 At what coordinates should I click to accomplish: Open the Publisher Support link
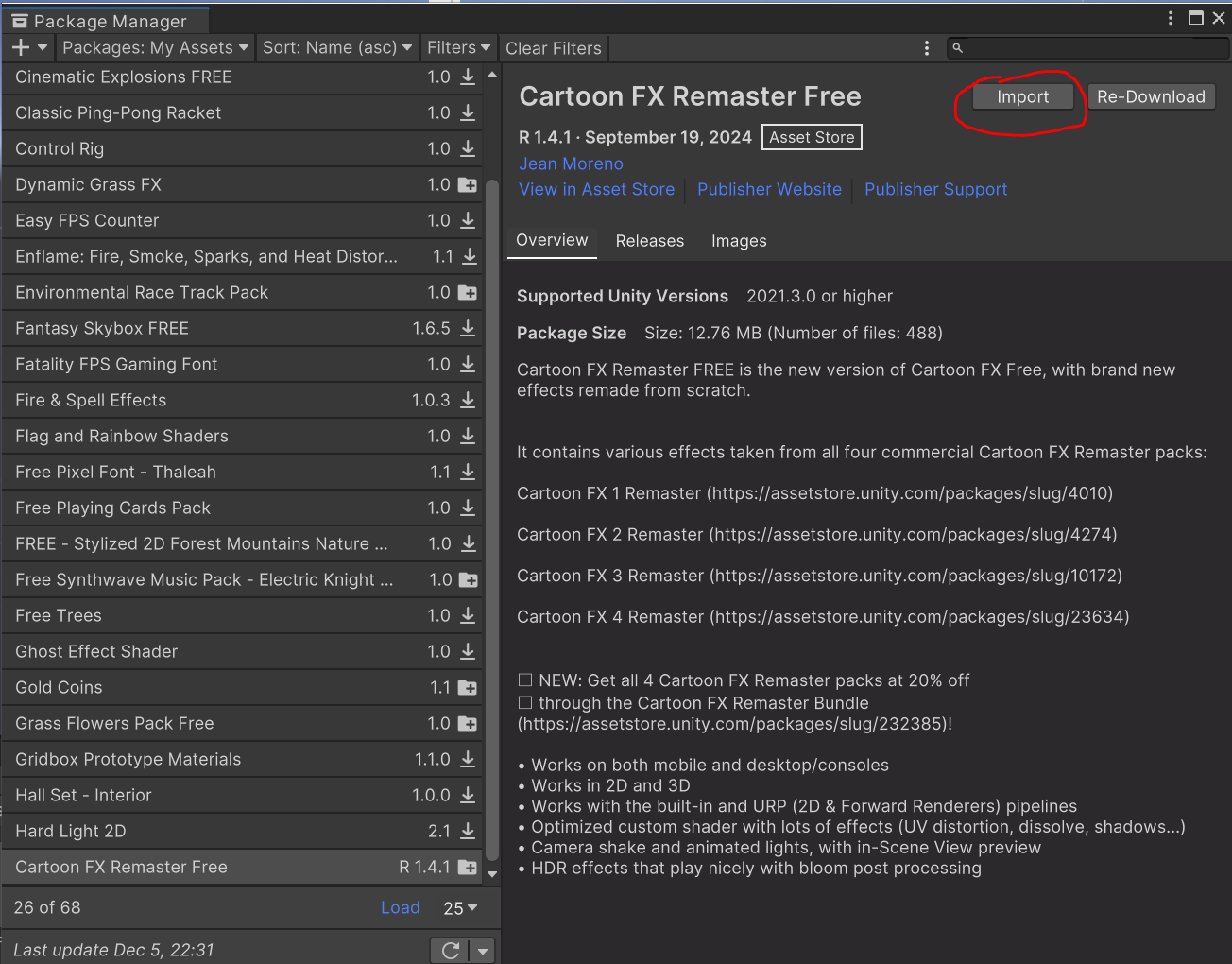[x=935, y=189]
